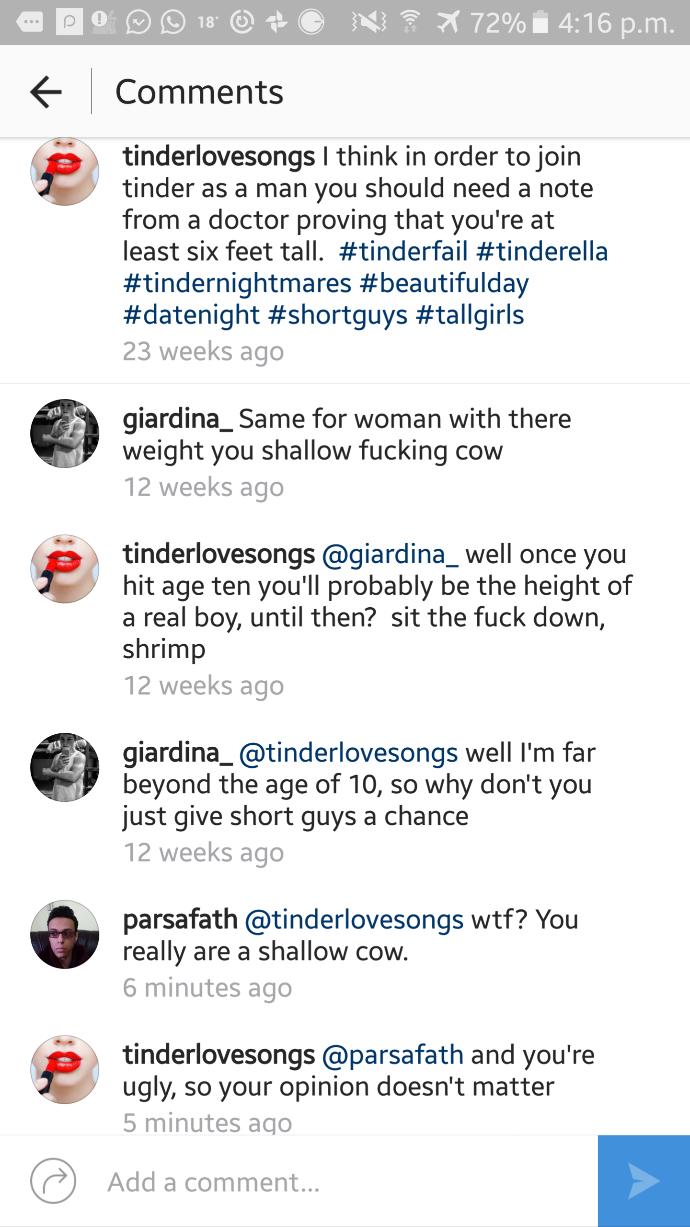
Task: Open the #tallgirls hashtag
Action: point(470,315)
